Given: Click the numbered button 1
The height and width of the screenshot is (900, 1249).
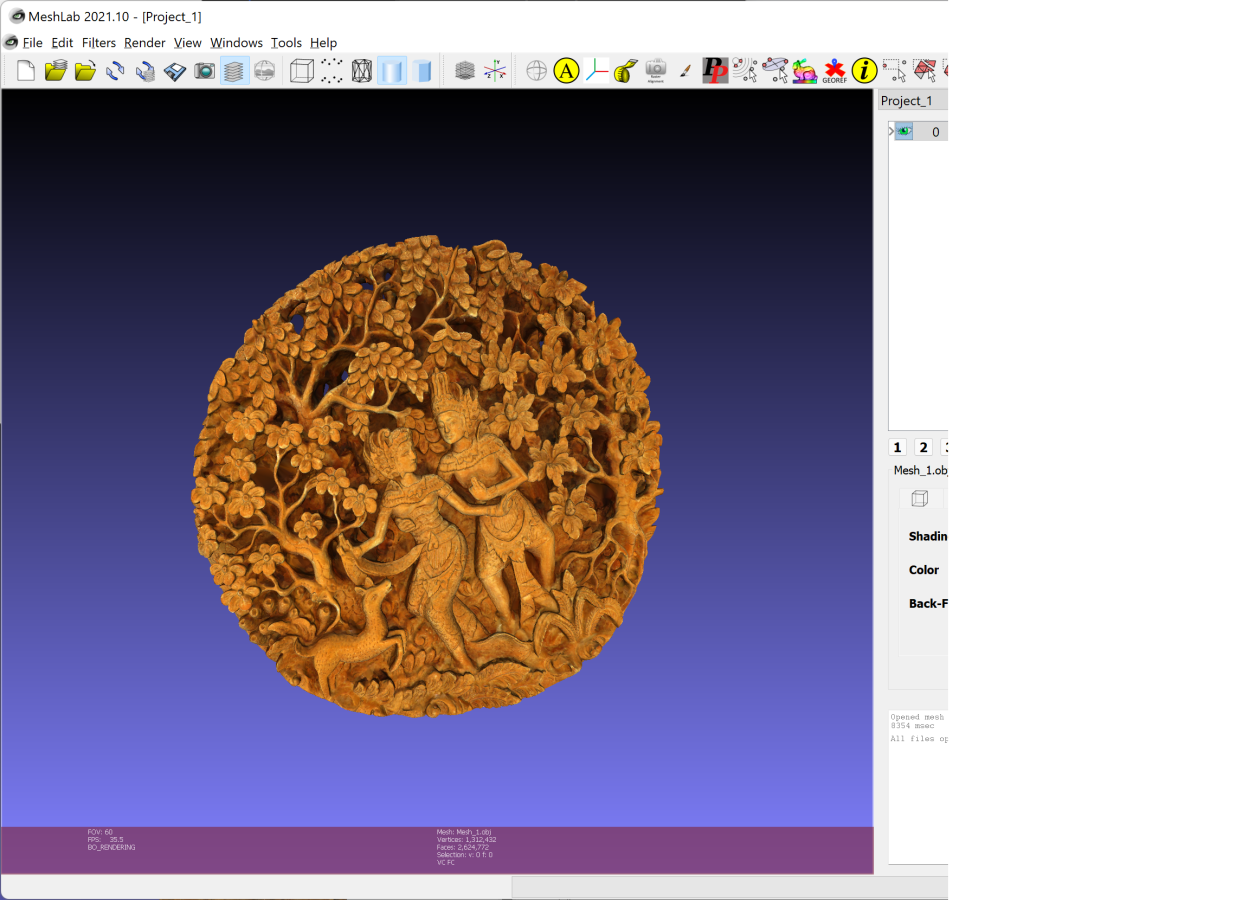Looking at the screenshot, I should (897, 448).
